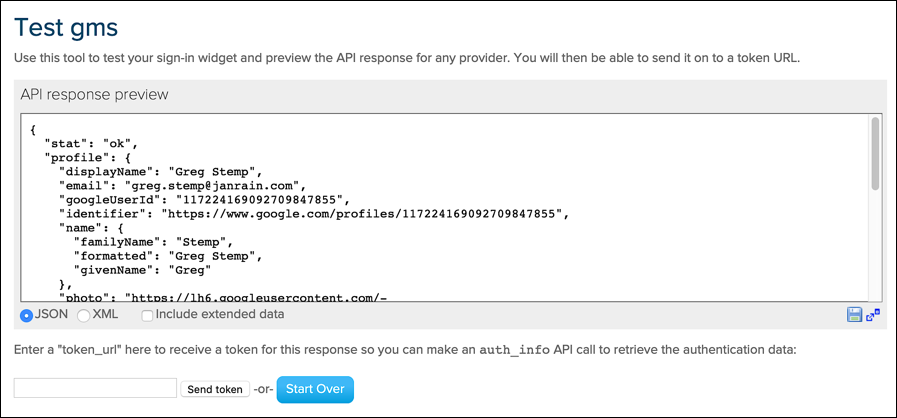Viewport: 897px width, 418px height.
Task: Click the token_url input field
Action: coord(95,388)
